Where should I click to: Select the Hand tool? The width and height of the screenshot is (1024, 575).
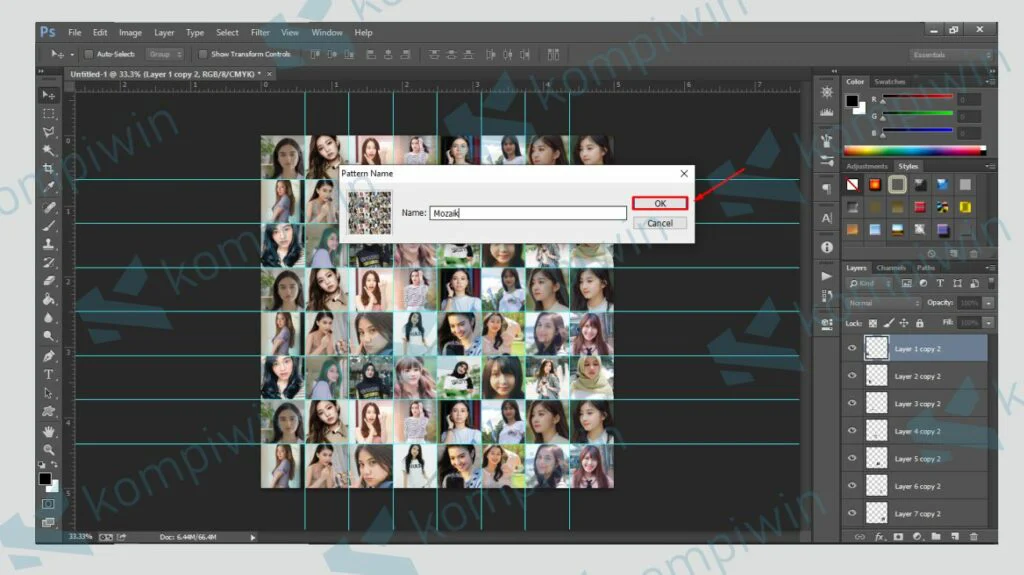click(49, 431)
